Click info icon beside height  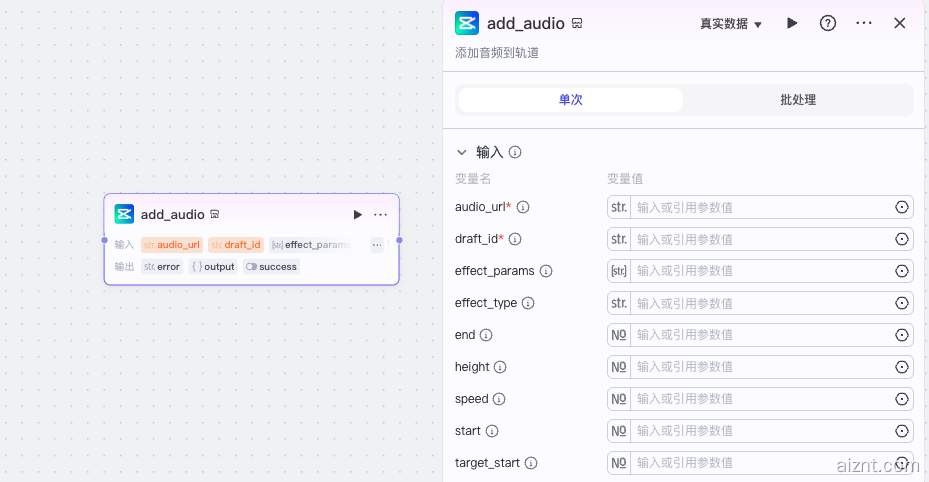point(500,367)
